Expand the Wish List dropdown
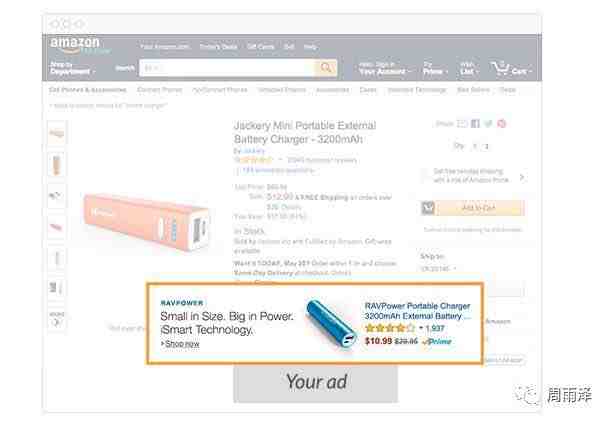The image size is (611, 422). point(468,69)
